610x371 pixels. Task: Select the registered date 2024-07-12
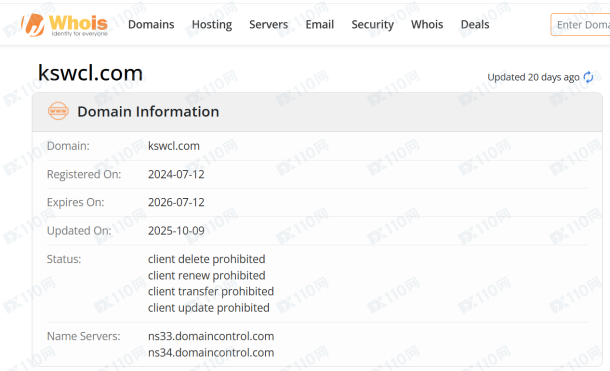(x=176, y=174)
